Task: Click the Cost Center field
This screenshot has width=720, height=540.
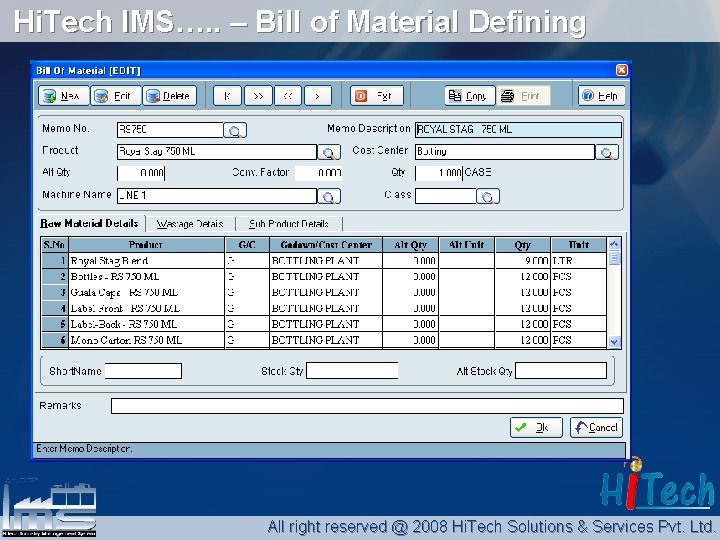Action: (505, 152)
